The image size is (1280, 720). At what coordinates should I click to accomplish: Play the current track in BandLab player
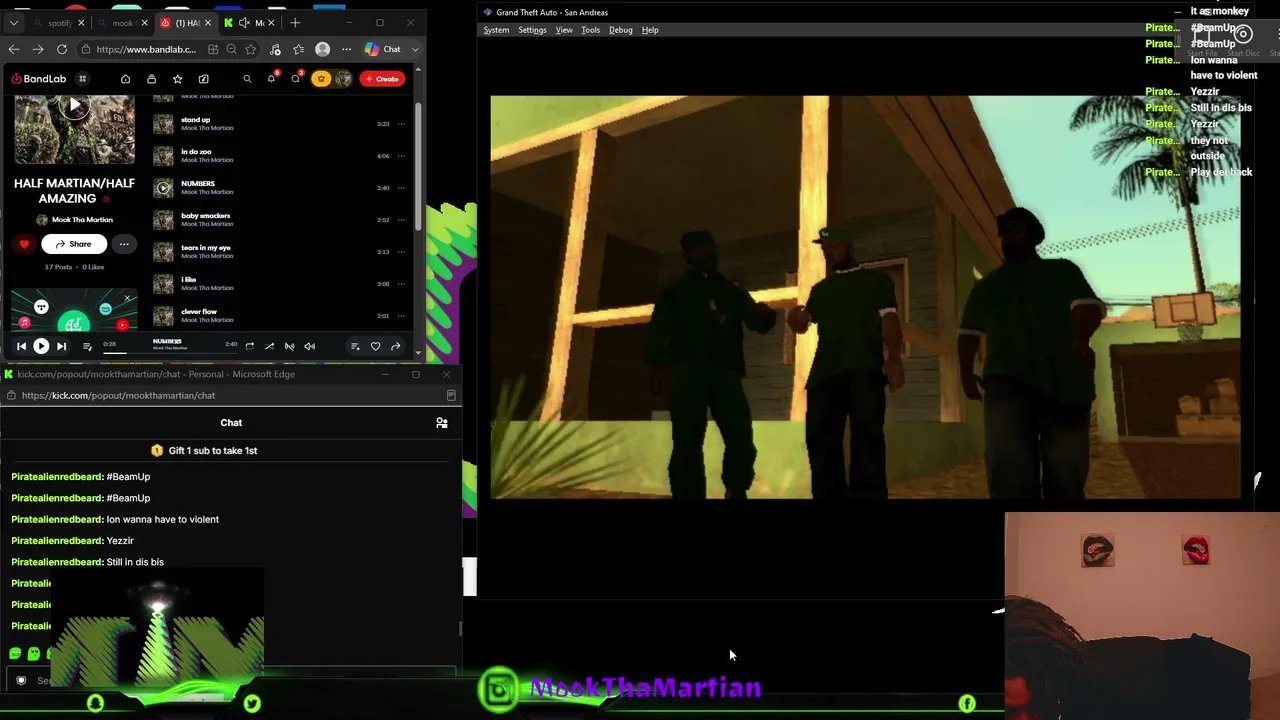coord(41,346)
